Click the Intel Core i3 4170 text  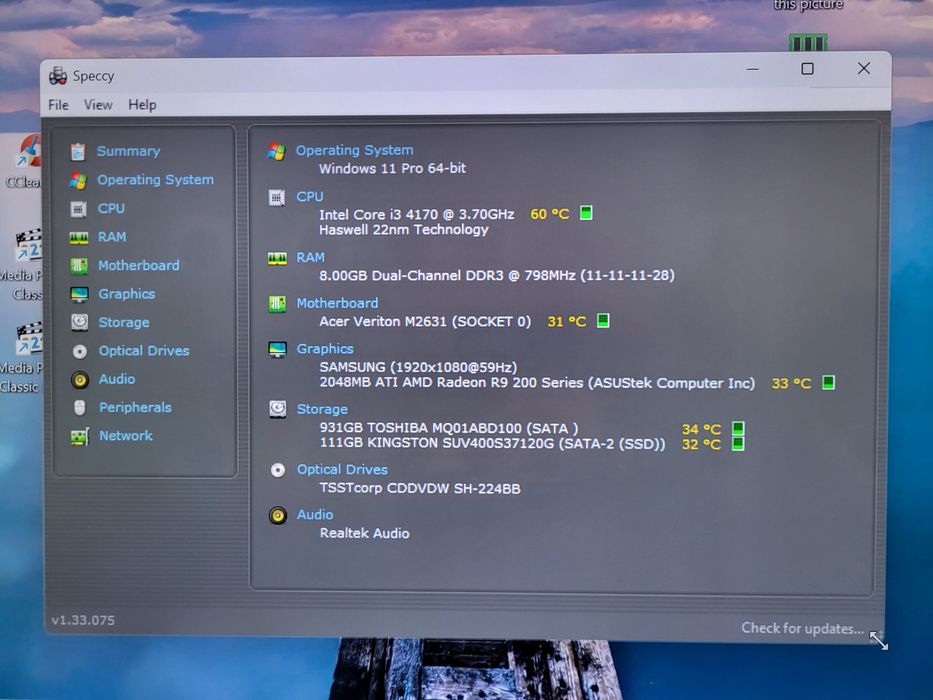click(x=417, y=214)
